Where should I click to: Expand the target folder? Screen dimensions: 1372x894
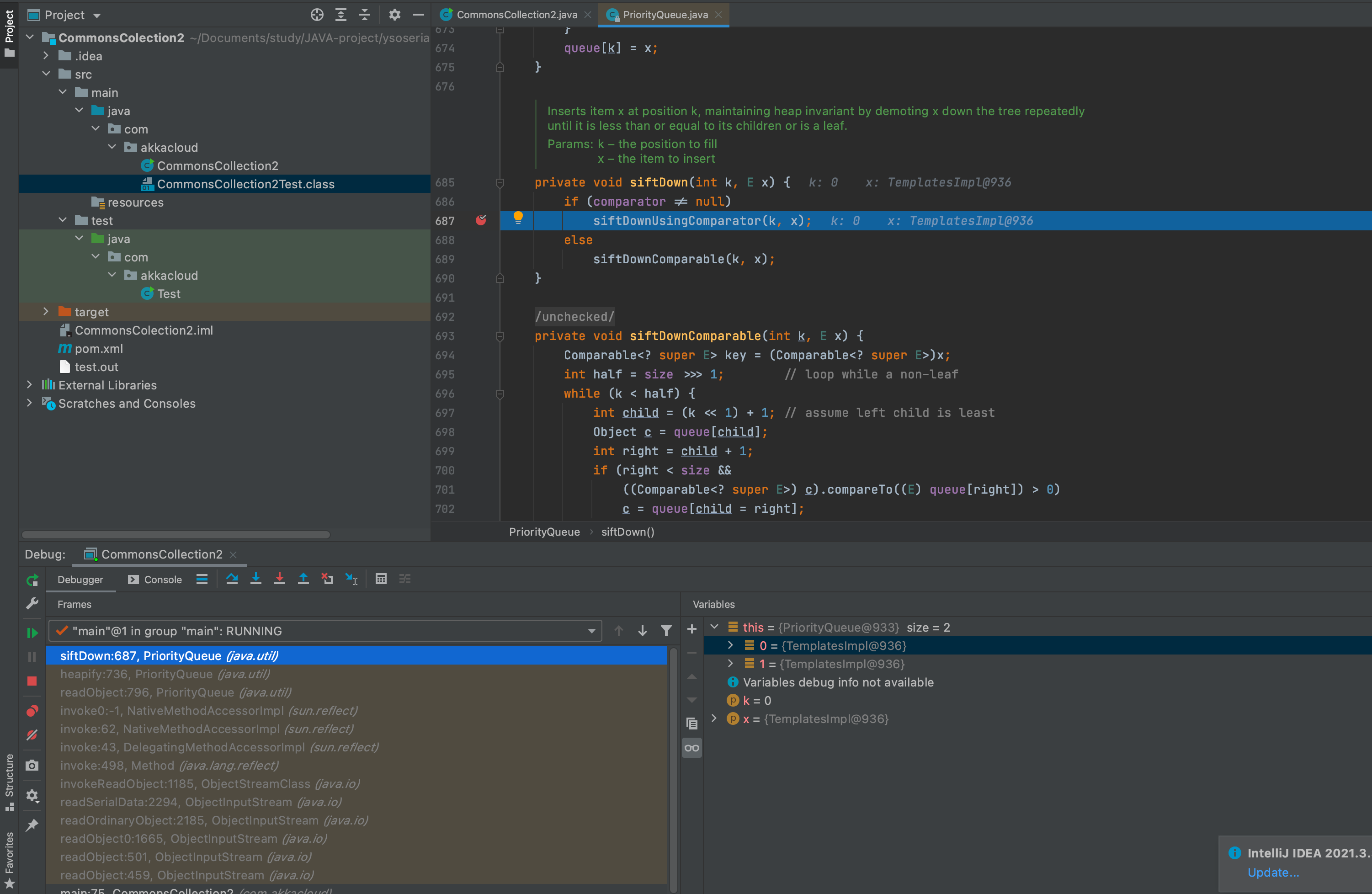tap(46, 312)
